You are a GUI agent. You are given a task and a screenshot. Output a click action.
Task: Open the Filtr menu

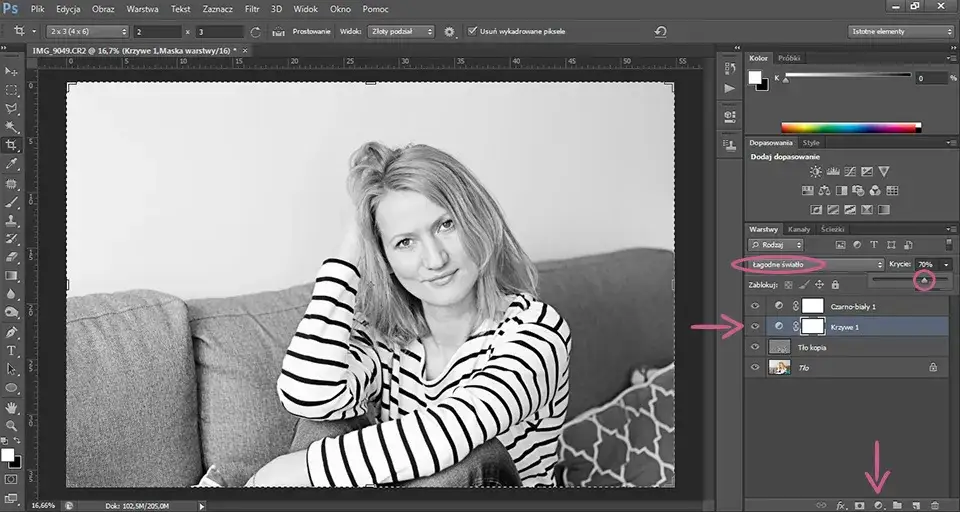[252, 9]
